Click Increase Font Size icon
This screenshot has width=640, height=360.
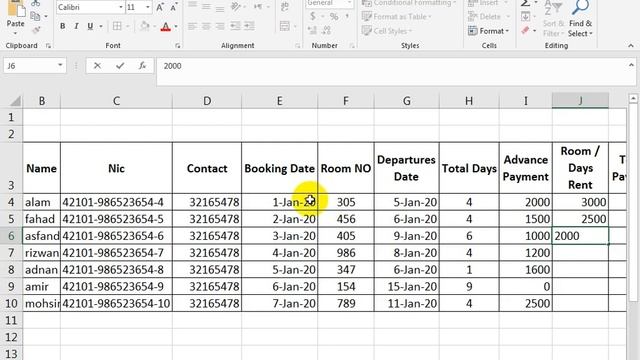(x=160, y=7)
